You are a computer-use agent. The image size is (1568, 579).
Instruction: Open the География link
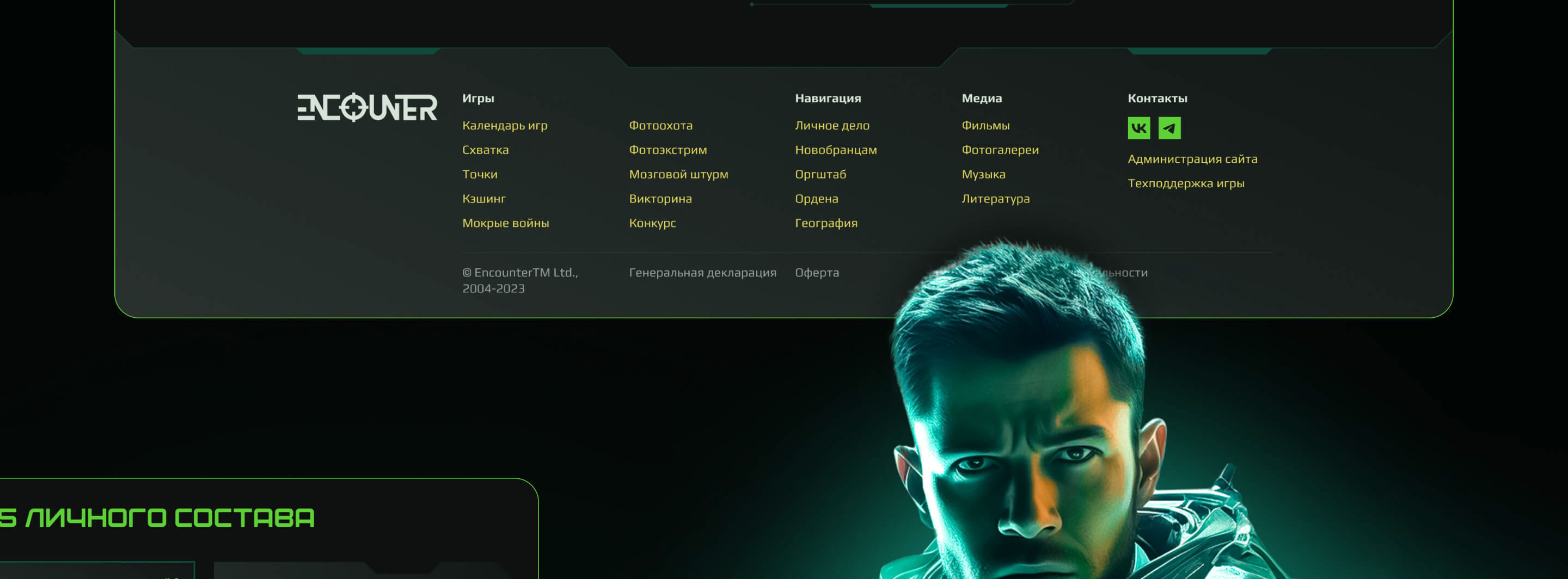(826, 223)
